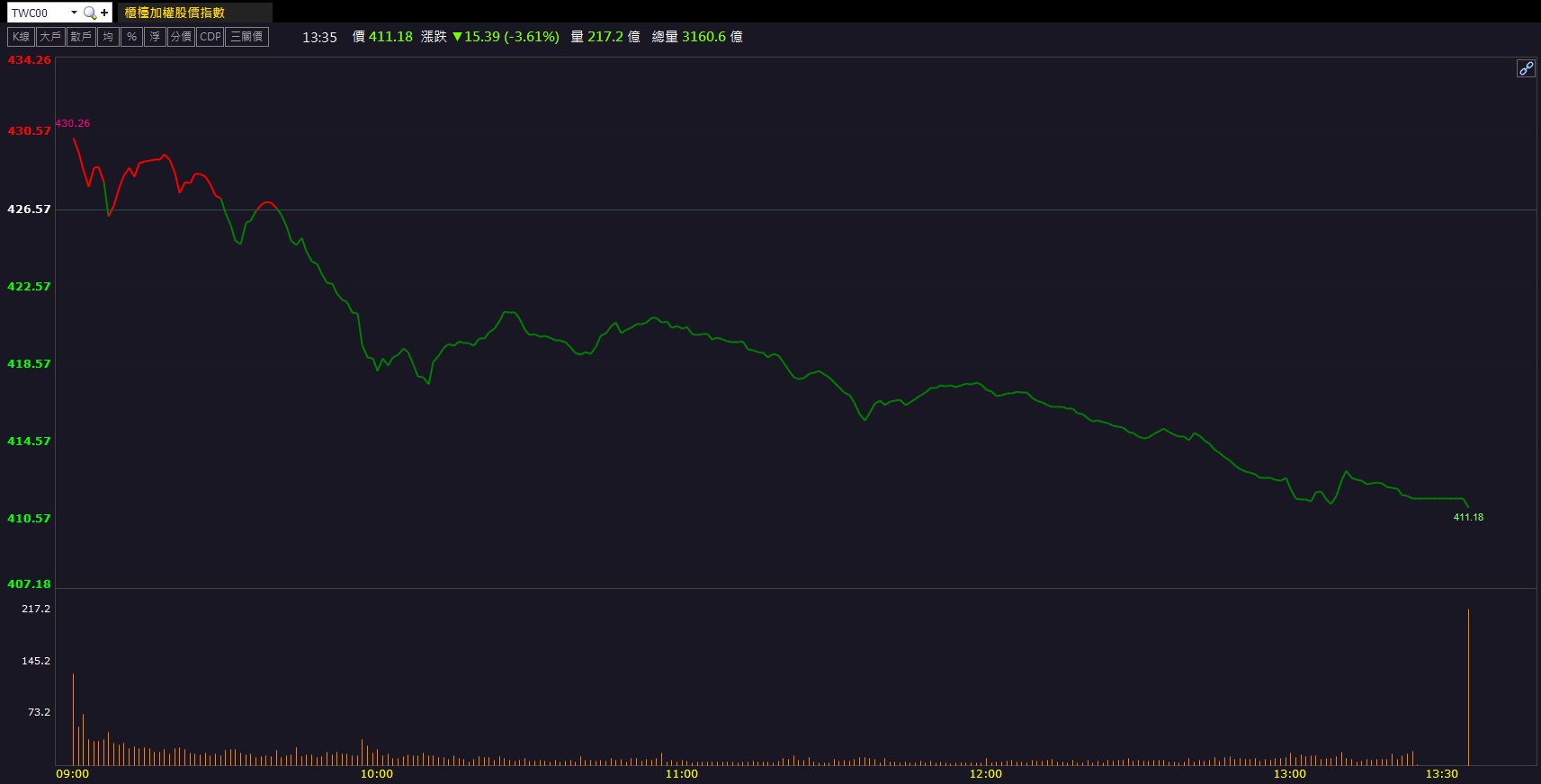
Task: Click the 價 411.18 price value
Action: [382, 37]
